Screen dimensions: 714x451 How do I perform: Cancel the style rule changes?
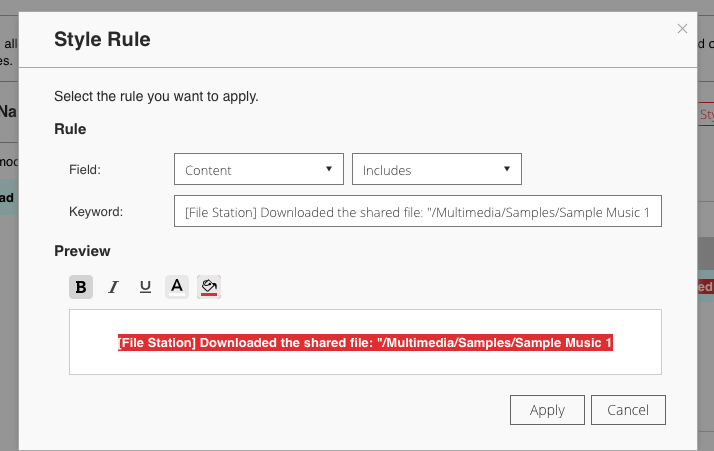(628, 410)
